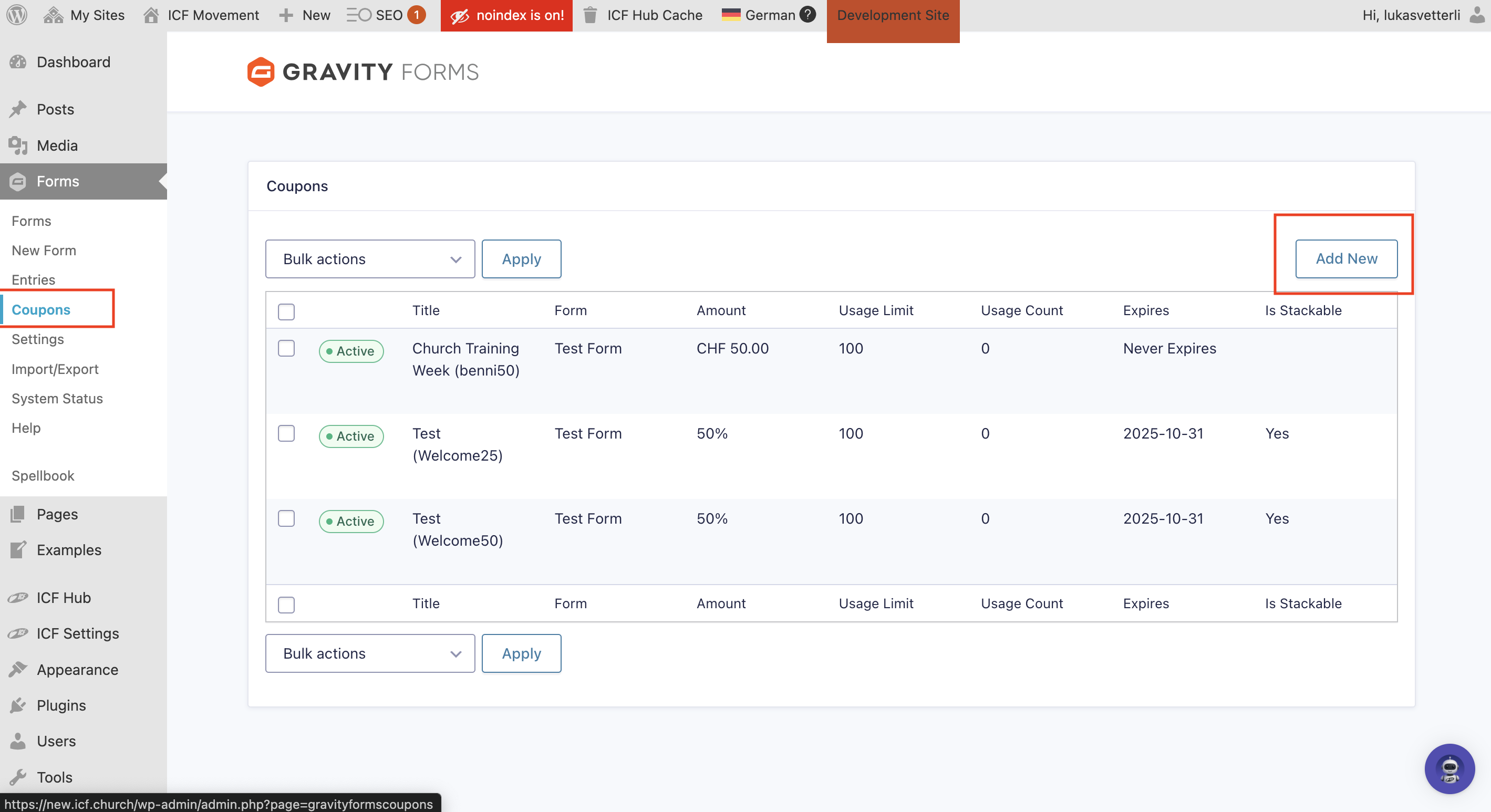
Task: Toggle the select-all checkbox in table header
Action: (x=286, y=311)
